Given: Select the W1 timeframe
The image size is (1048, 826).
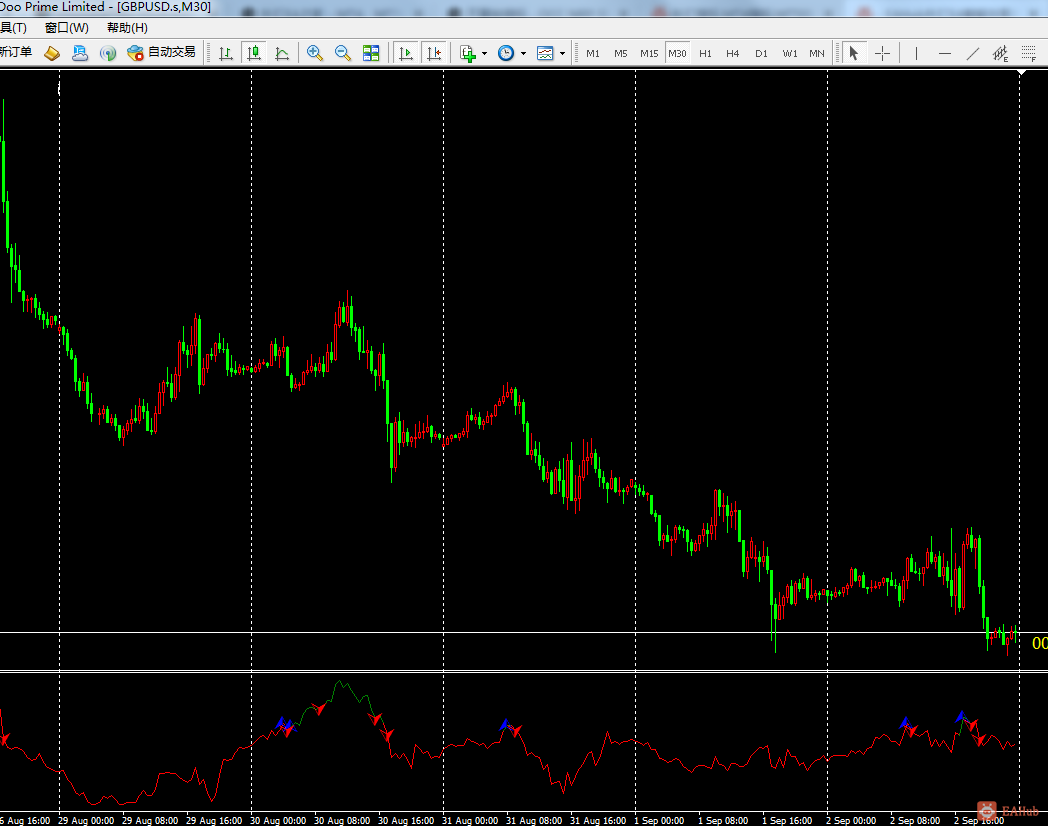Looking at the screenshot, I should point(790,53).
